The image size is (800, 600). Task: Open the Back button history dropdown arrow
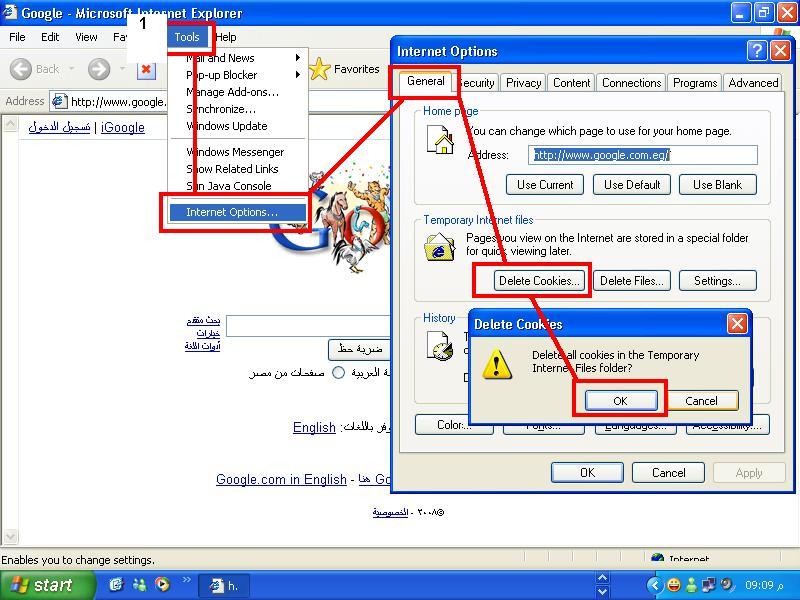point(71,69)
